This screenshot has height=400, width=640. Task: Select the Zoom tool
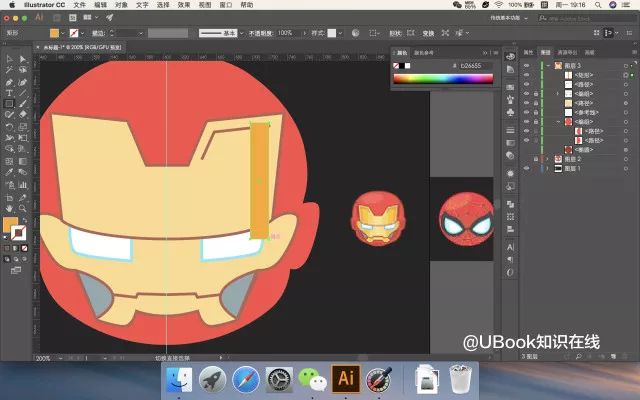[x=22, y=209]
